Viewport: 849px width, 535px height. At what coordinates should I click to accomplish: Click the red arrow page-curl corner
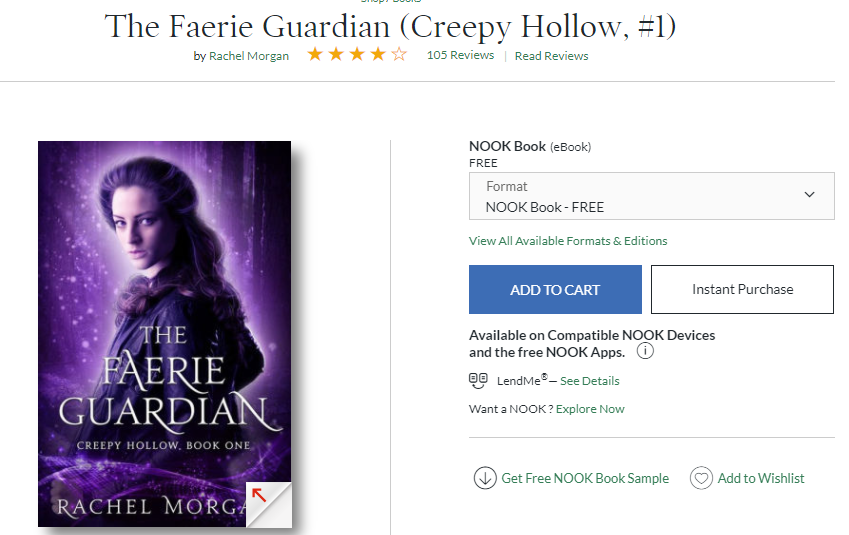[269, 504]
